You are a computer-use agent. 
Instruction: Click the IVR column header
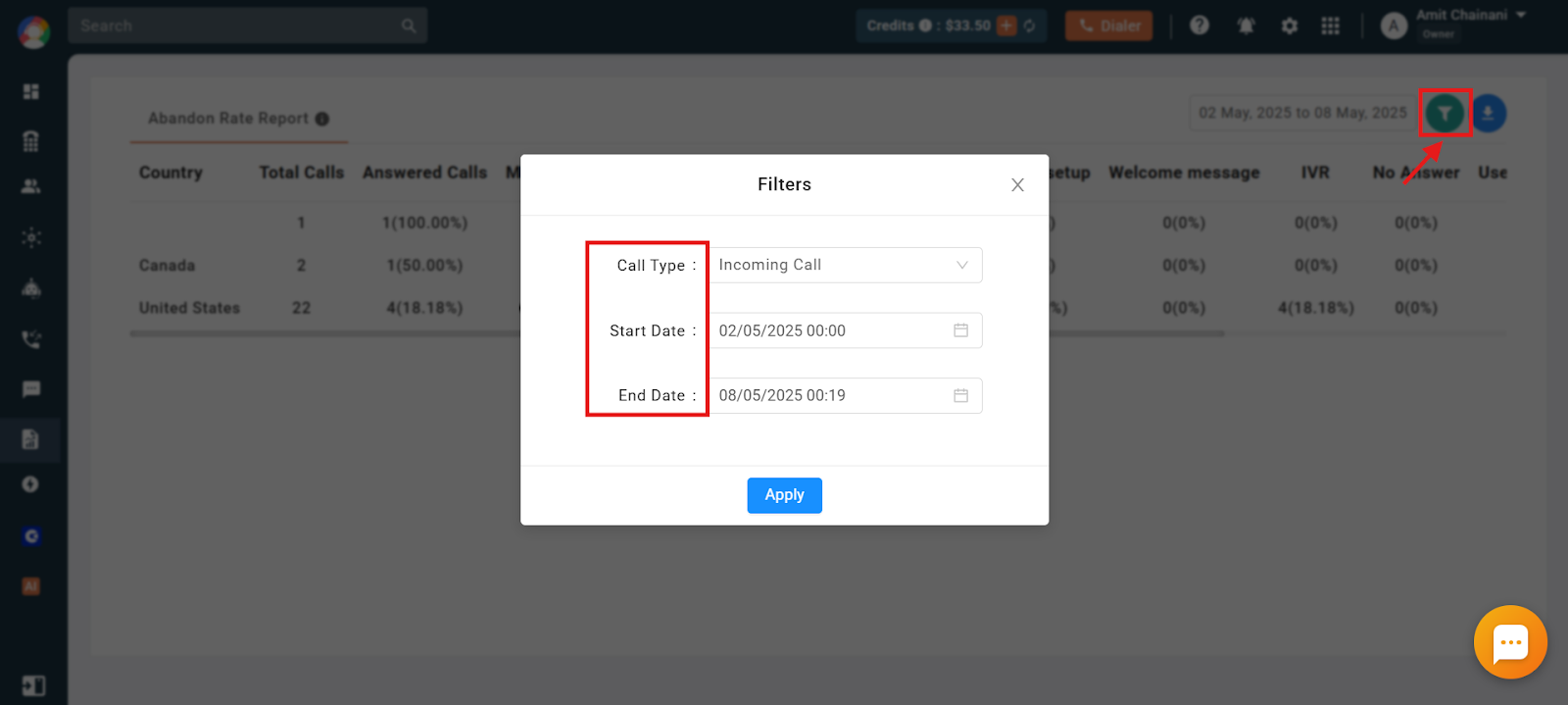[1315, 173]
